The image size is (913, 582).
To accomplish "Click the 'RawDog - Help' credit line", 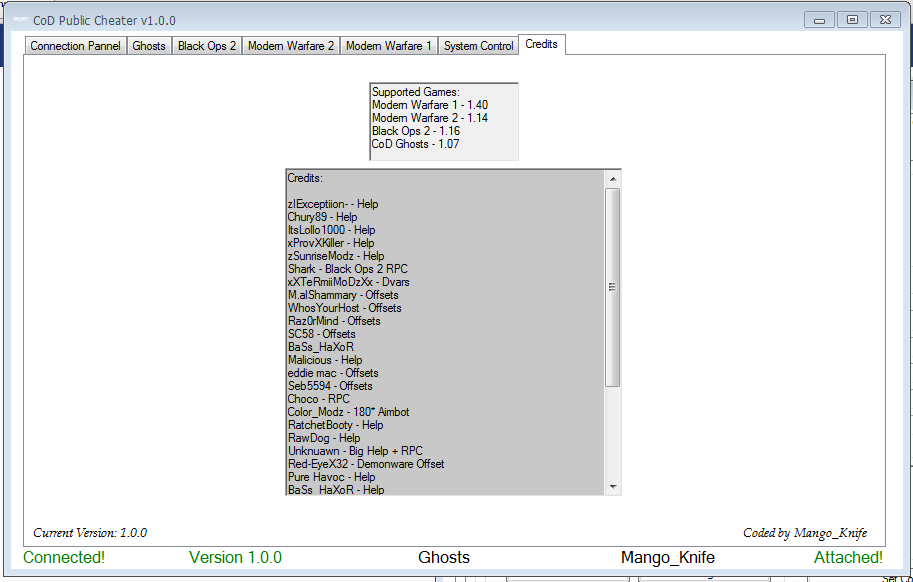I will coord(324,438).
